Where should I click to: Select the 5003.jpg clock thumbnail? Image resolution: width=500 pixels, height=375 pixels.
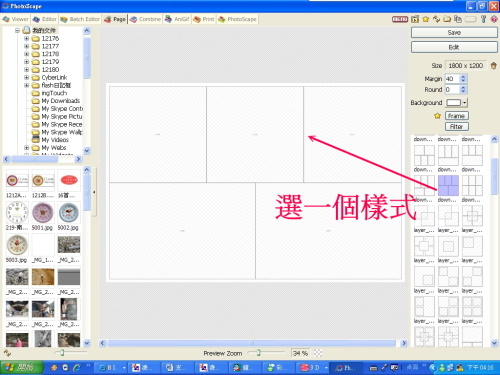(17, 245)
